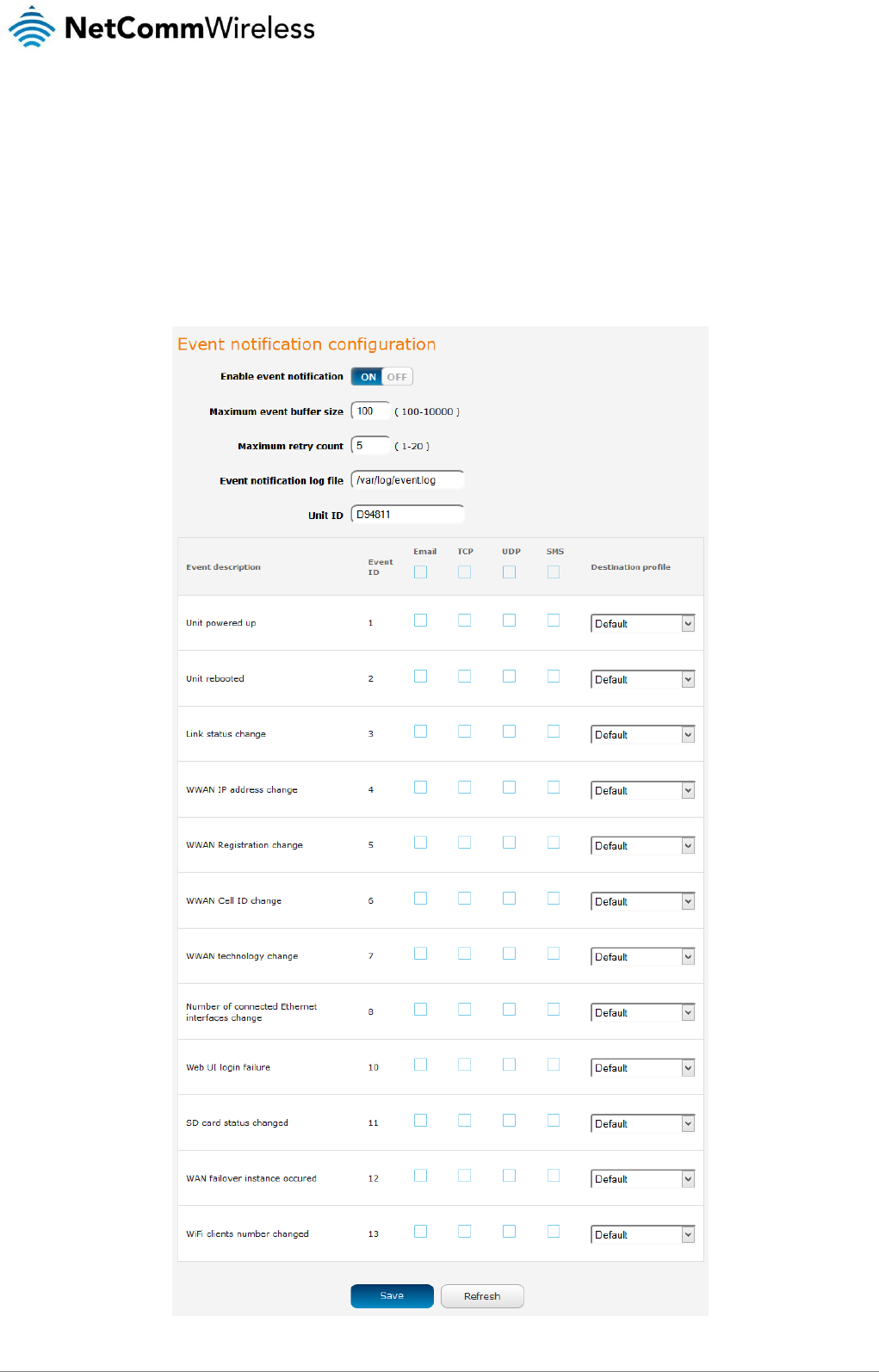Screen dimensions: 879x1372
Task: Click the NetComm Wireless logo
Action: [x=162, y=28]
